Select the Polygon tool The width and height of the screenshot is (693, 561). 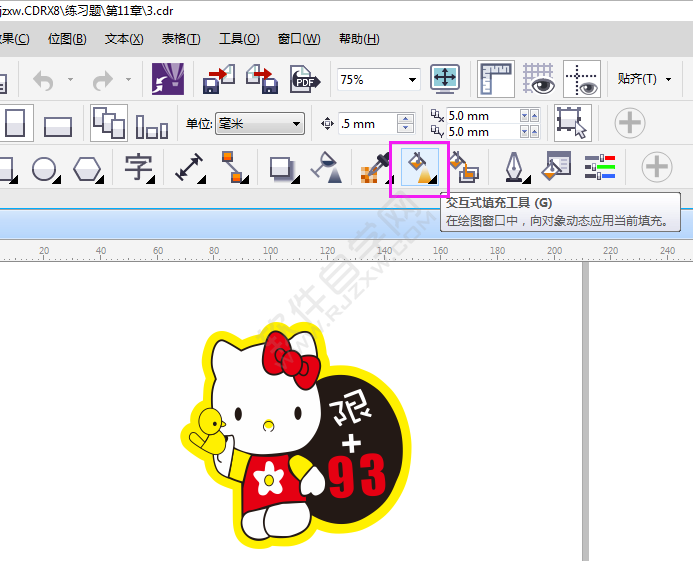88,168
